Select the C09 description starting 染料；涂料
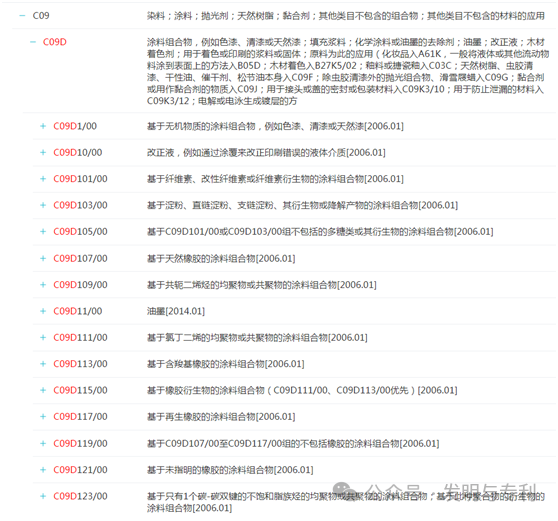This screenshot has width=558, height=521. (346, 16)
